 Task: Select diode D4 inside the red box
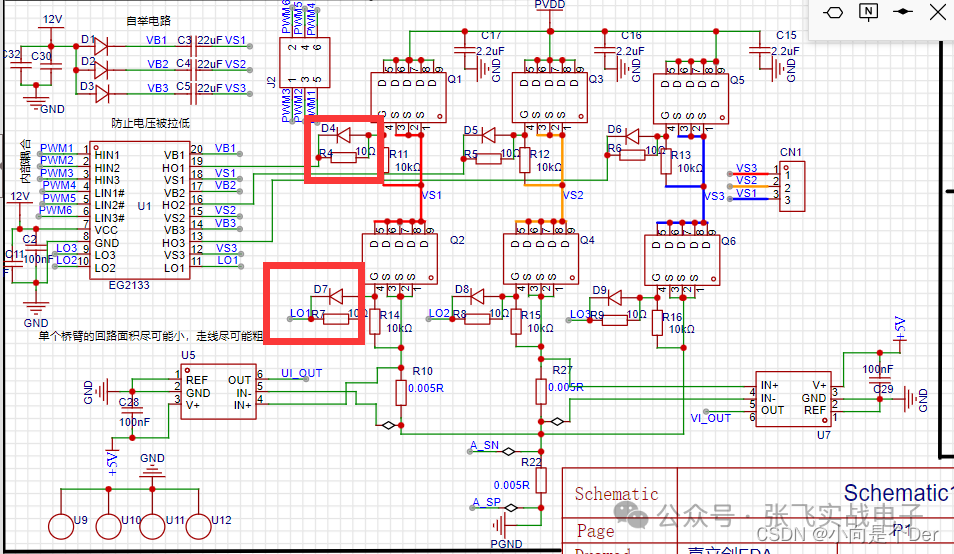click(344, 134)
